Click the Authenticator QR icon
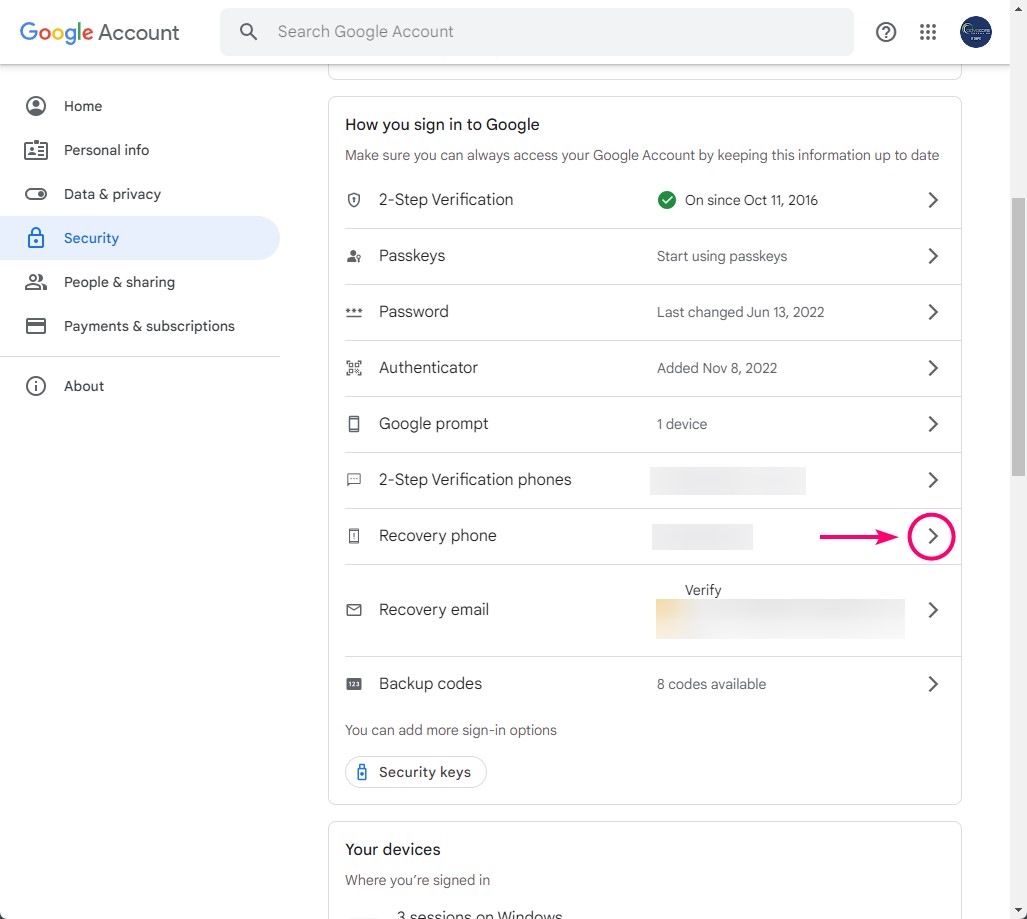This screenshot has height=919, width=1027. pos(354,368)
